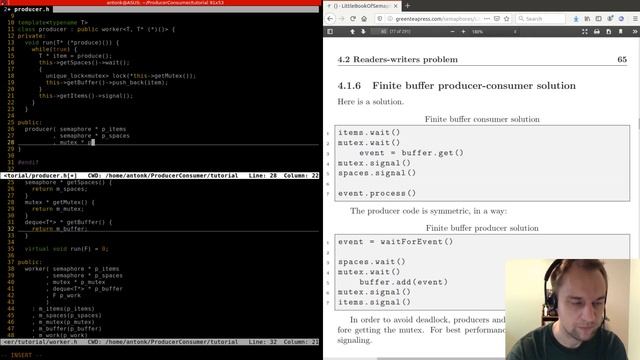Click the 'spaces.signal()' code line

tap(377, 173)
